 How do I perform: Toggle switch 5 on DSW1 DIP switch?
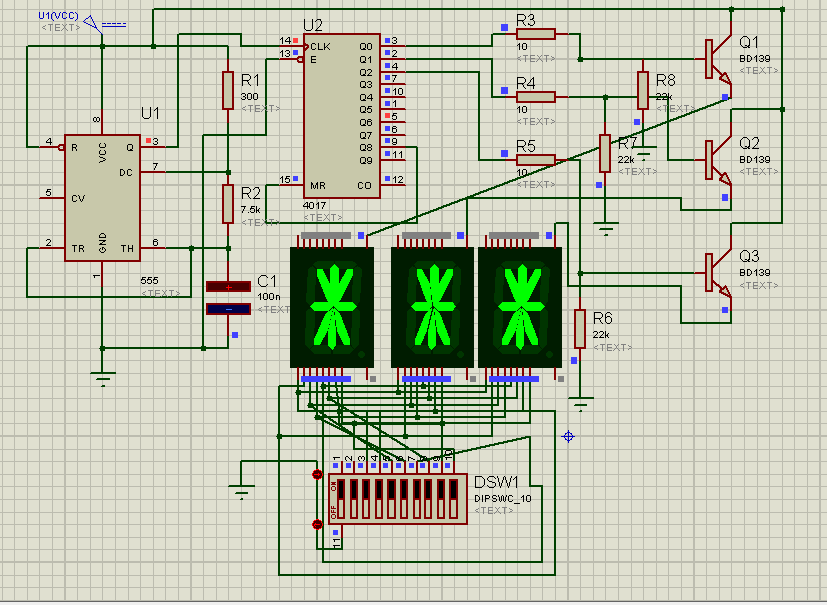pyautogui.click(x=392, y=498)
